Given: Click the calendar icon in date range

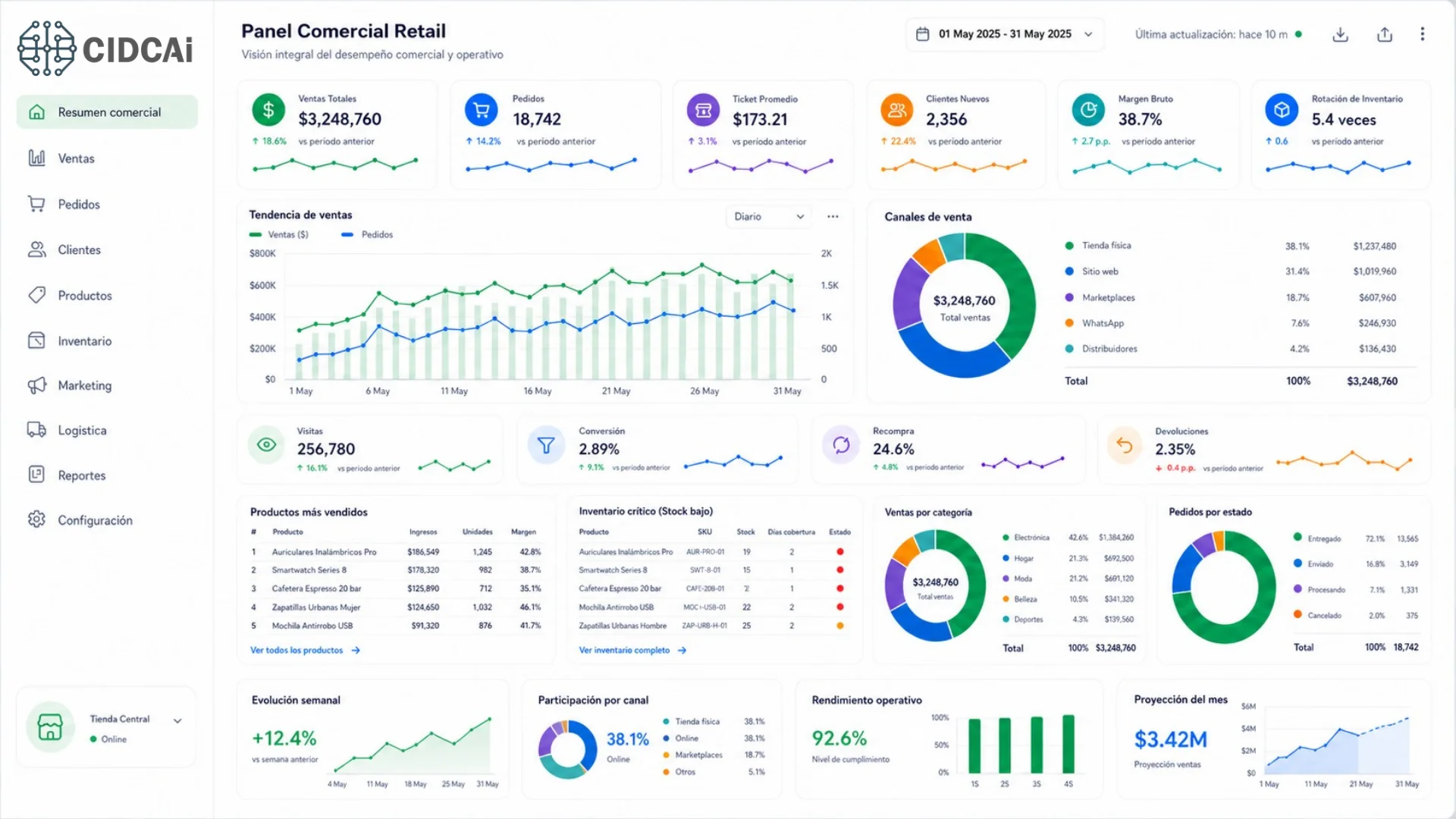Looking at the screenshot, I should click(x=923, y=34).
